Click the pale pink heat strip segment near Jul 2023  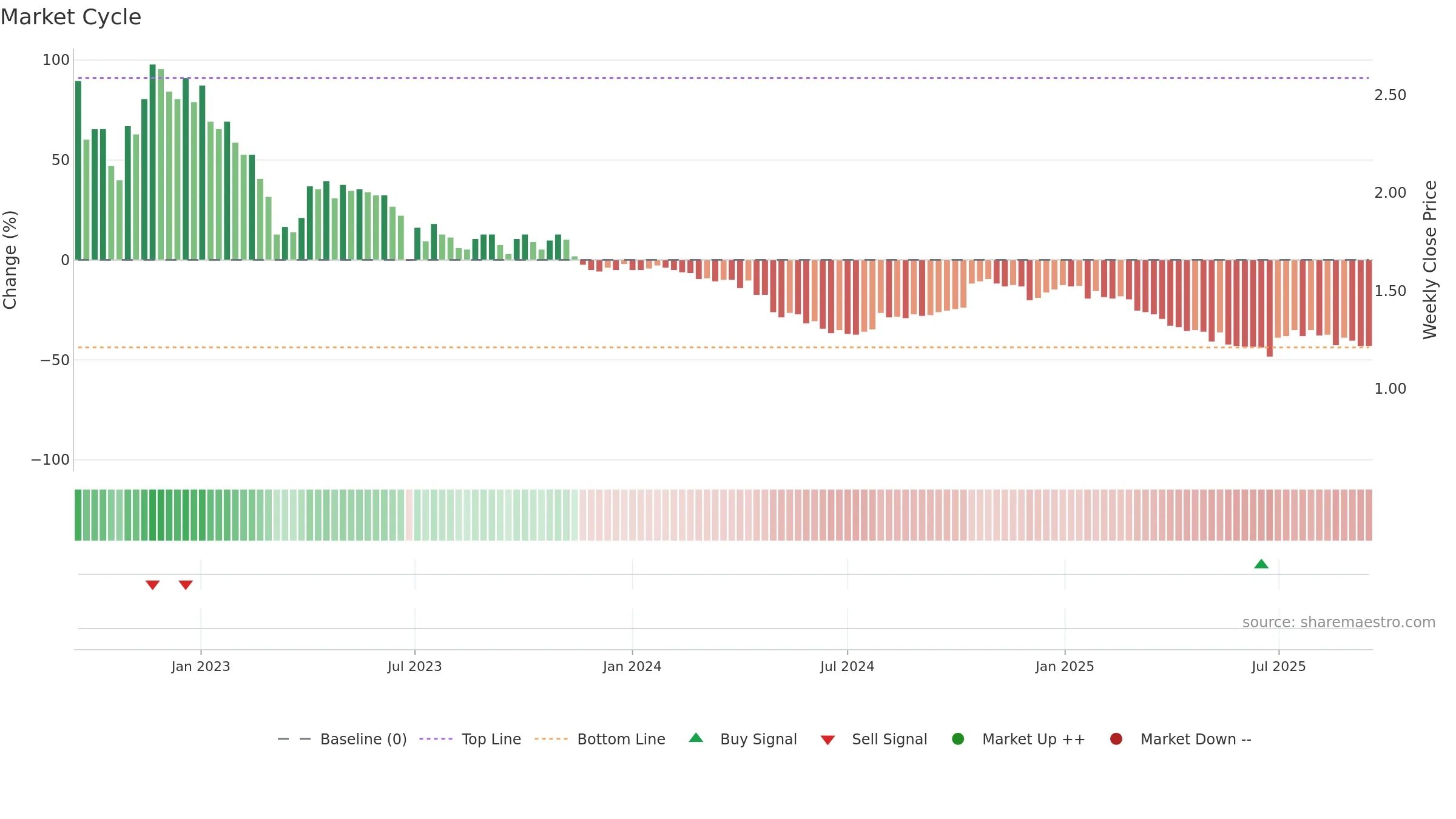tap(409, 515)
